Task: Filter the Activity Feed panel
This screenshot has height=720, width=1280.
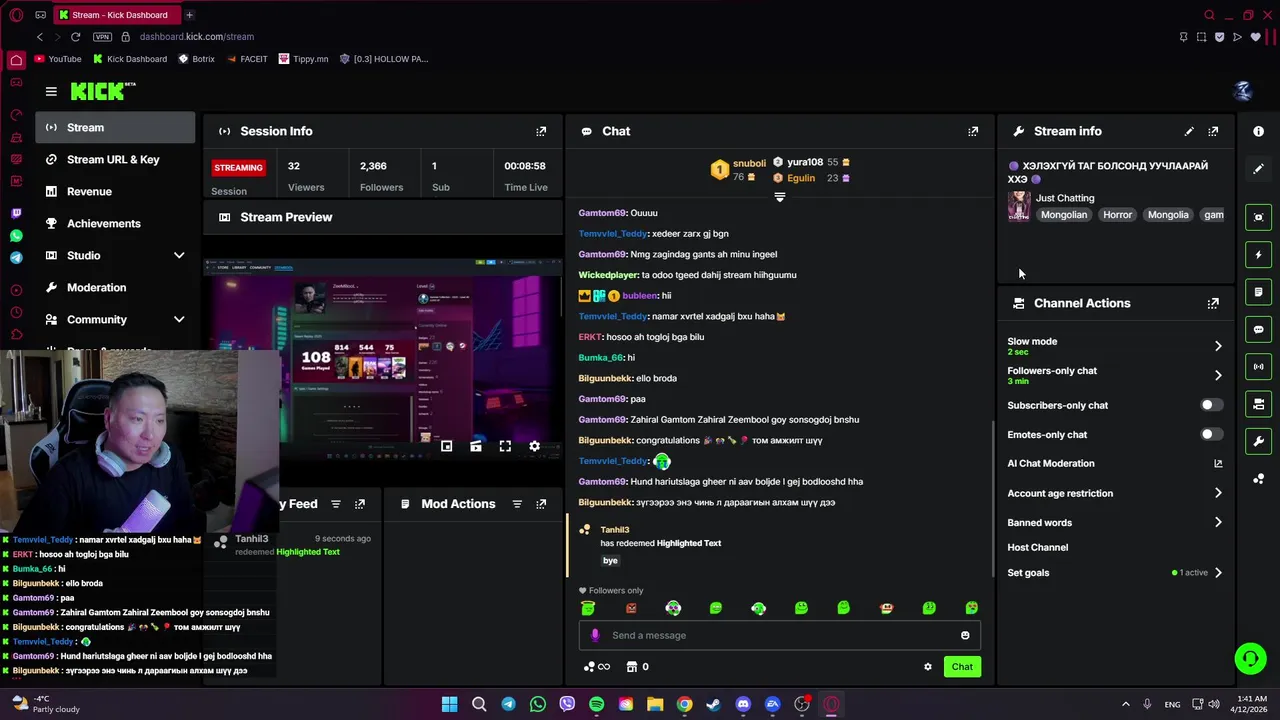Action: pos(336,504)
